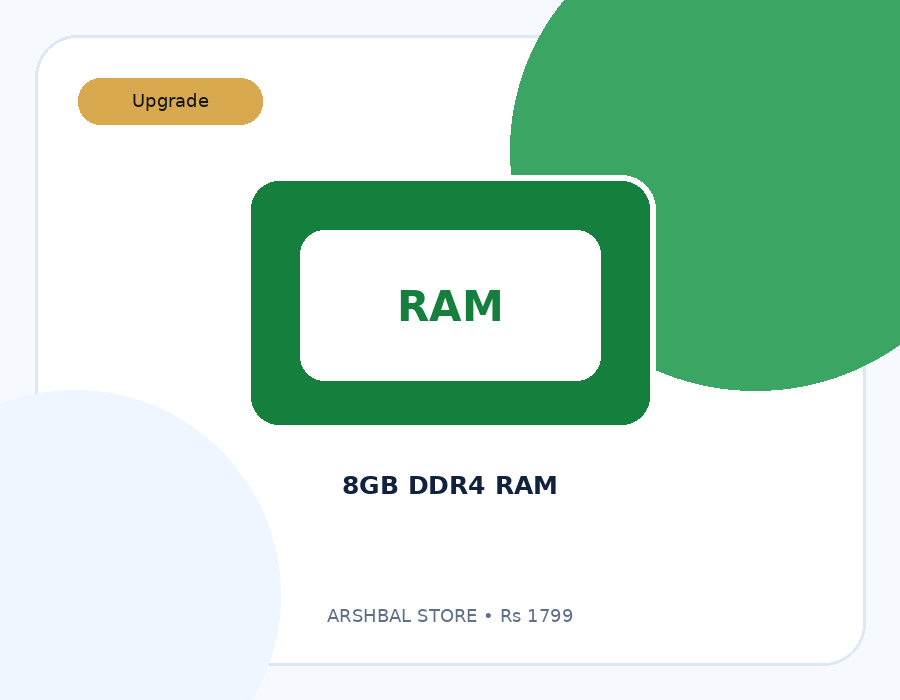The image size is (900, 700).
Task: Open the 8GB DDR4 RAM title
Action: click(x=450, y=485)
